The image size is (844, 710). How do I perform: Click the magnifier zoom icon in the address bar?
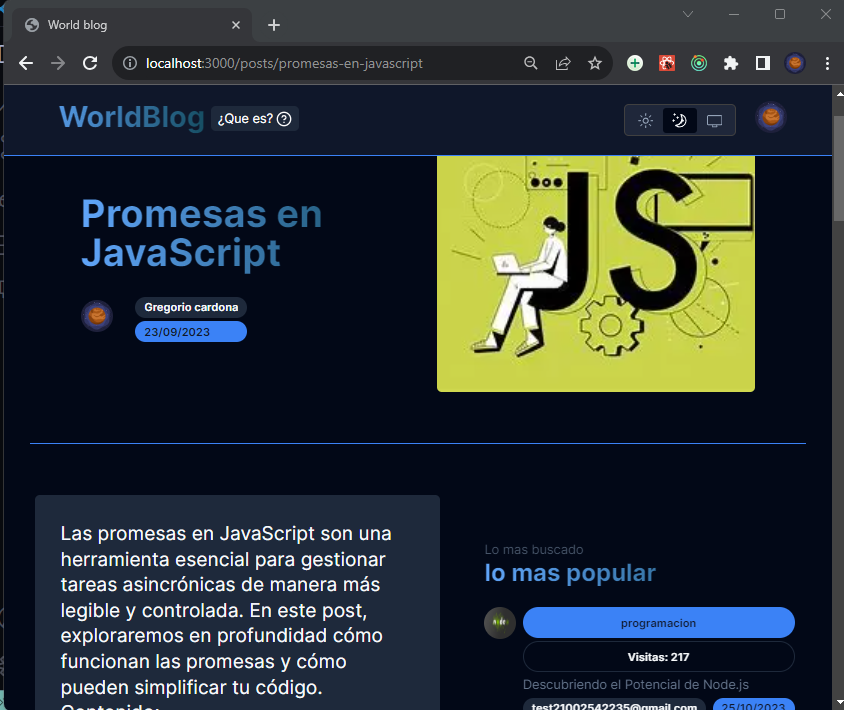pos(531,62)
